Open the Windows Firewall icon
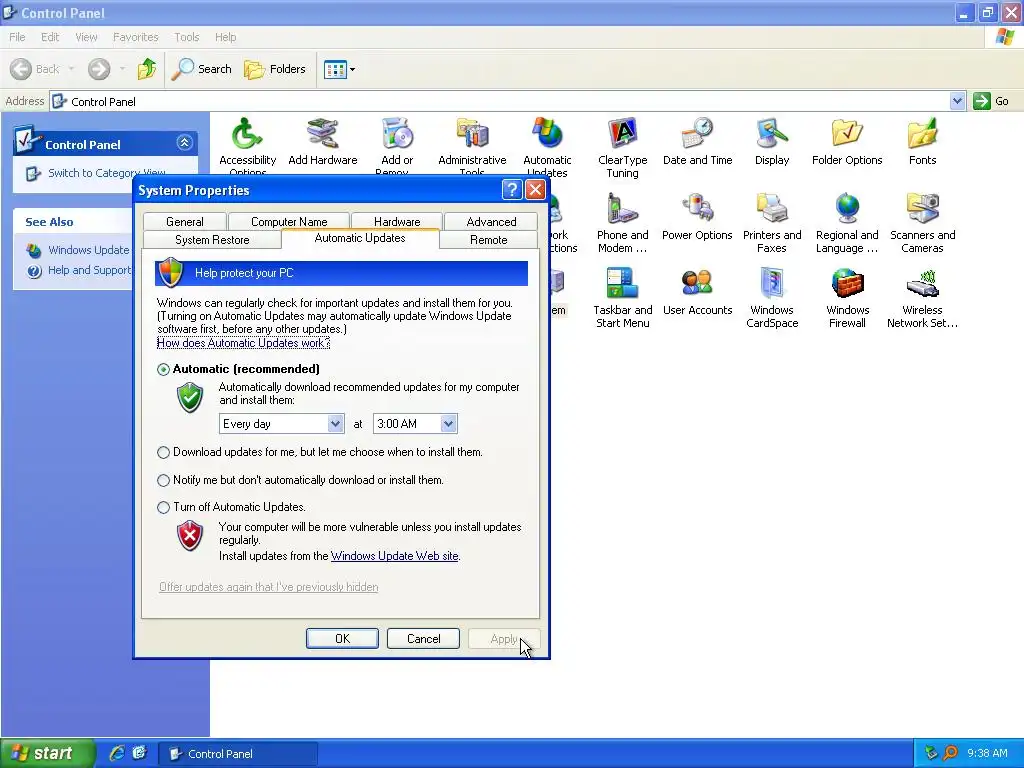Screen dimensions: 1024x768 click(x=847, y=298)
